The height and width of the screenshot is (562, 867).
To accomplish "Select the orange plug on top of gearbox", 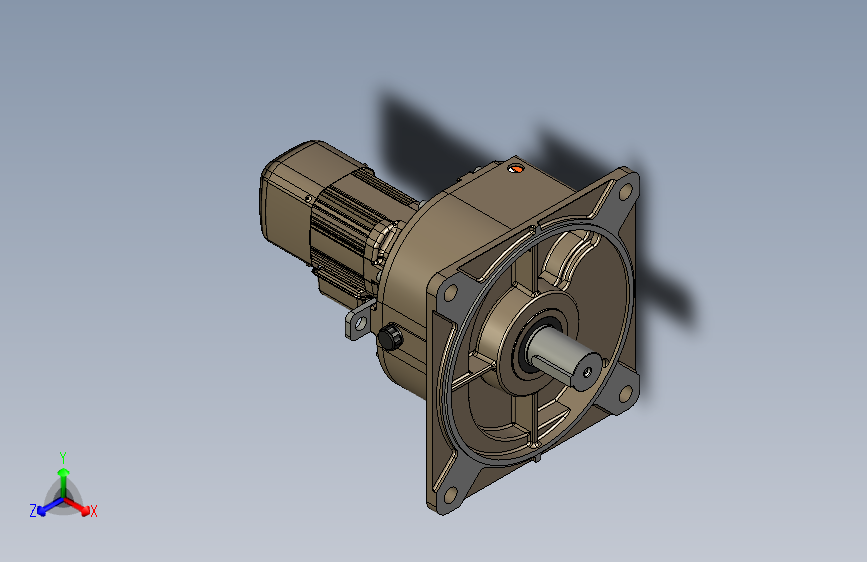I will (515, 168).
